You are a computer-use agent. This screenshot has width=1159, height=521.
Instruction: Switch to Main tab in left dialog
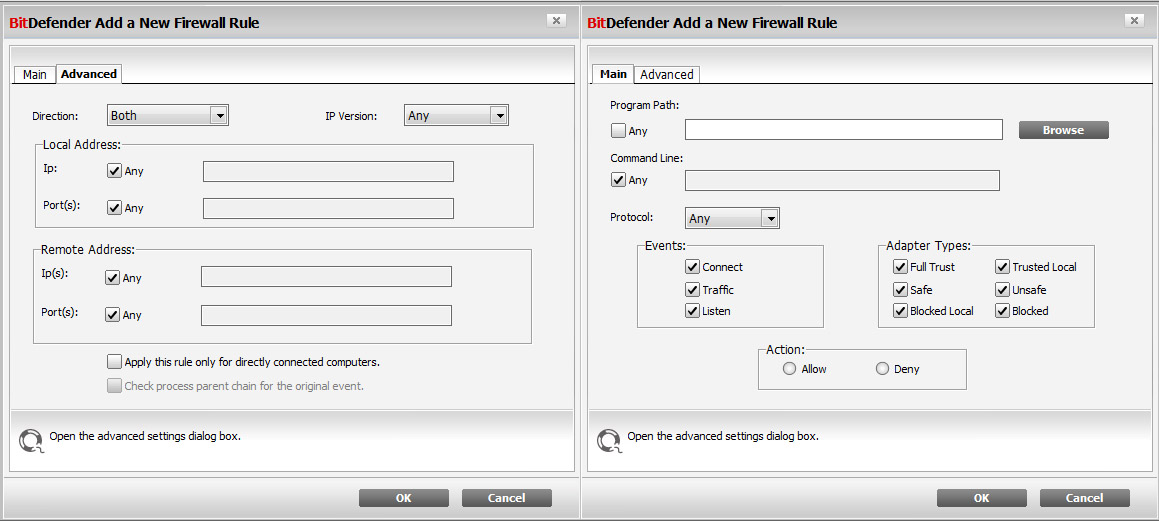coord(35,75)
